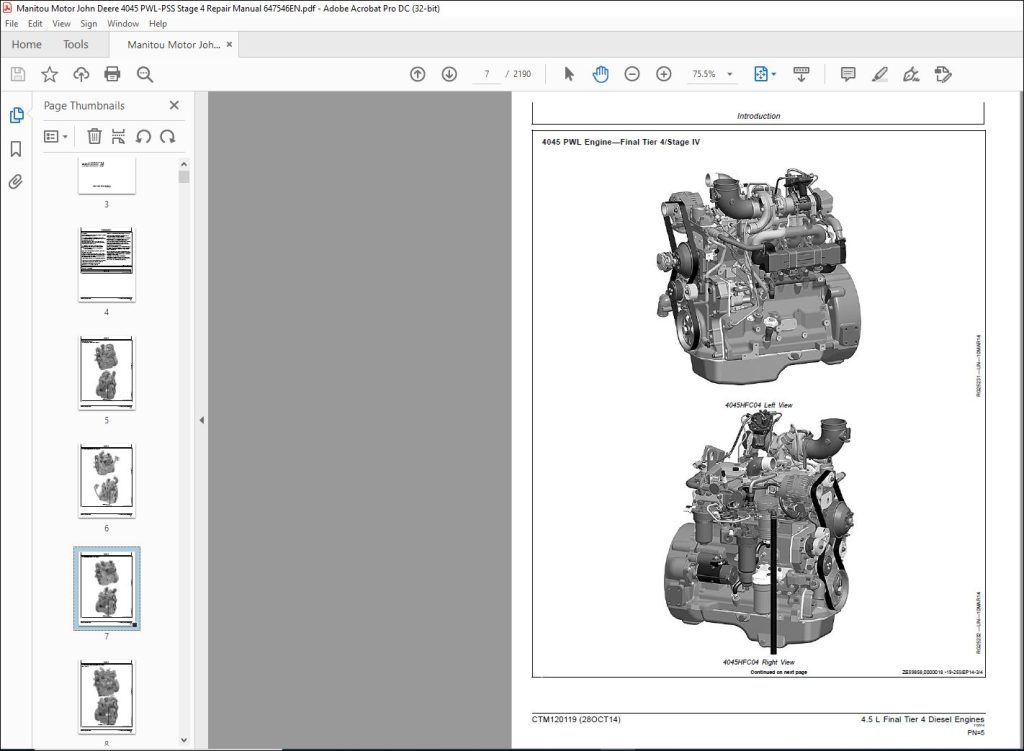Open Page Thumbnails panel icon in sidebar
This screenshot has width=1024, height=751.
click(16, 116)
